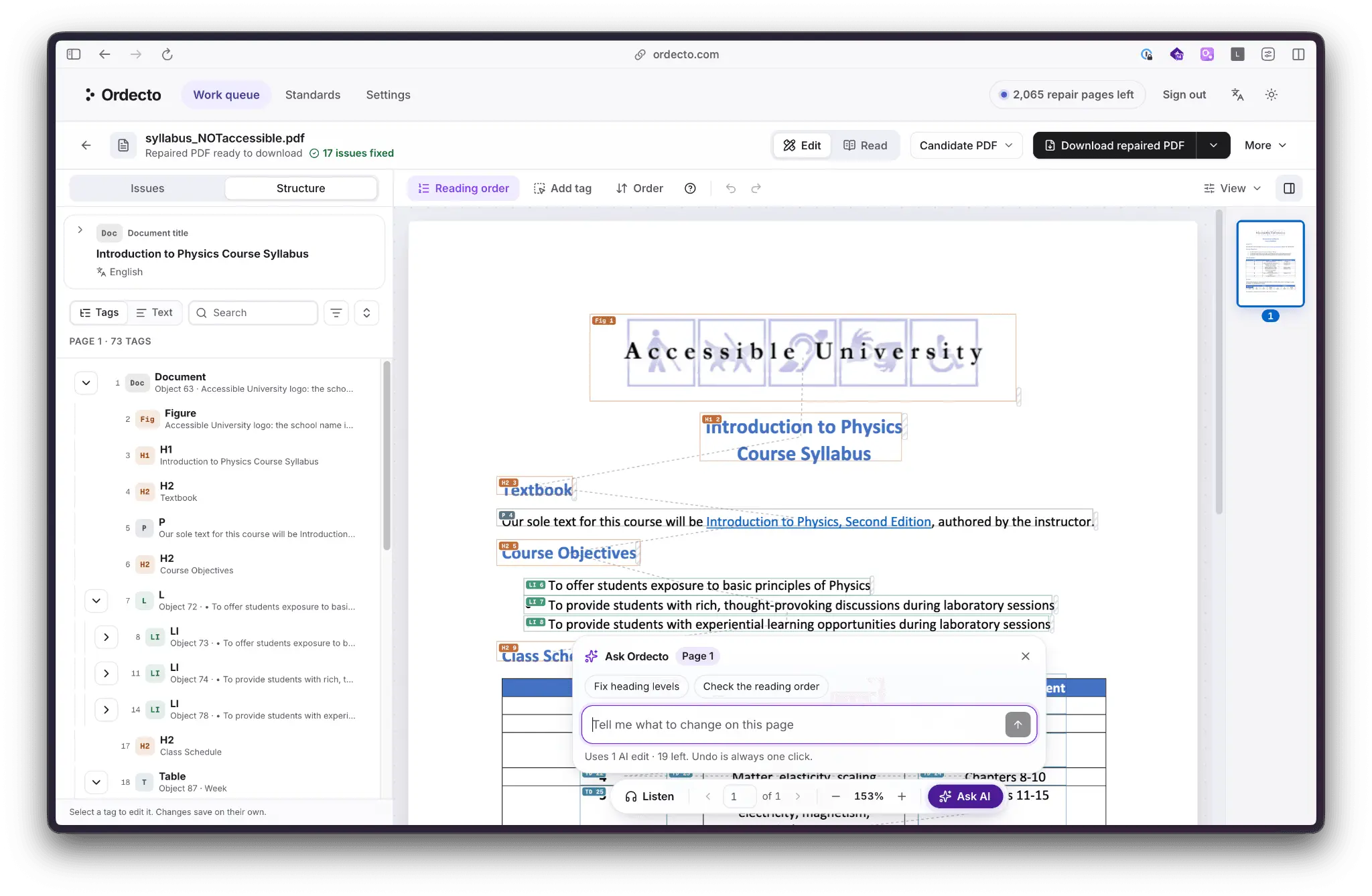Switch theme with the sun icon

coord(1271,95)
